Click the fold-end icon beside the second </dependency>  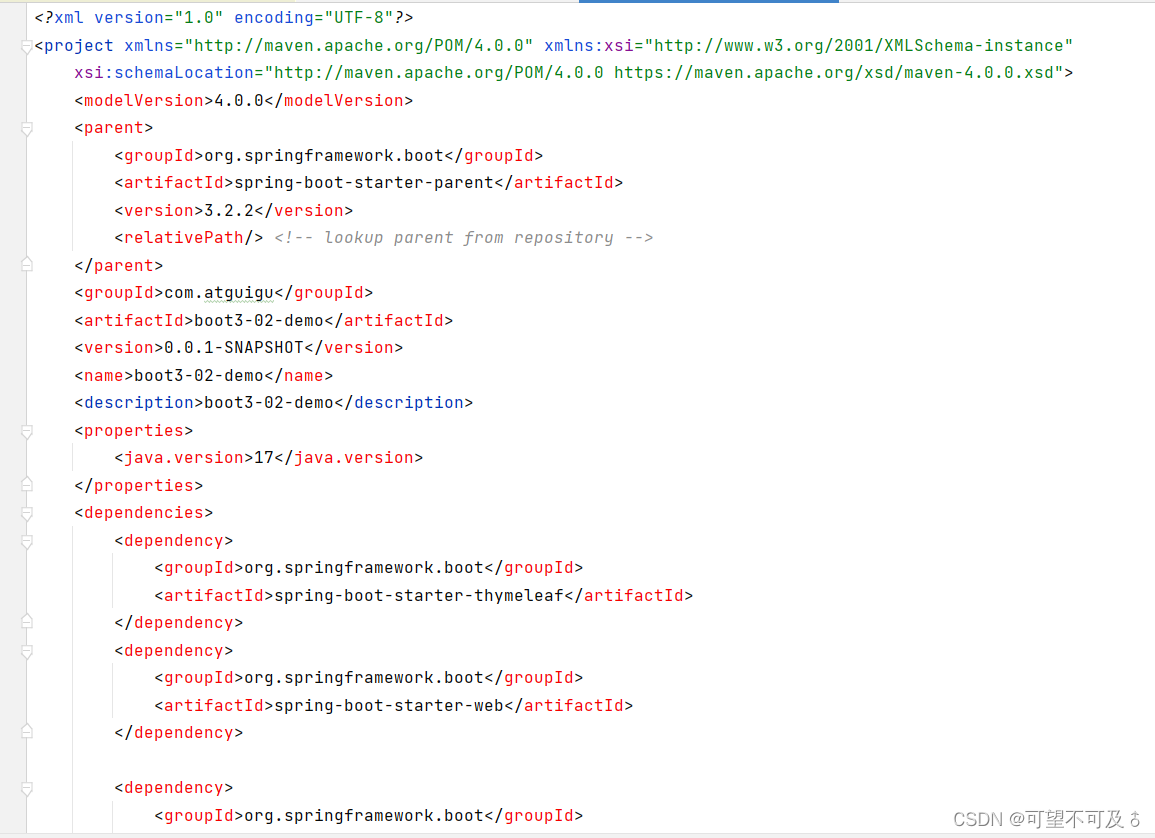[x=27, y=732]
